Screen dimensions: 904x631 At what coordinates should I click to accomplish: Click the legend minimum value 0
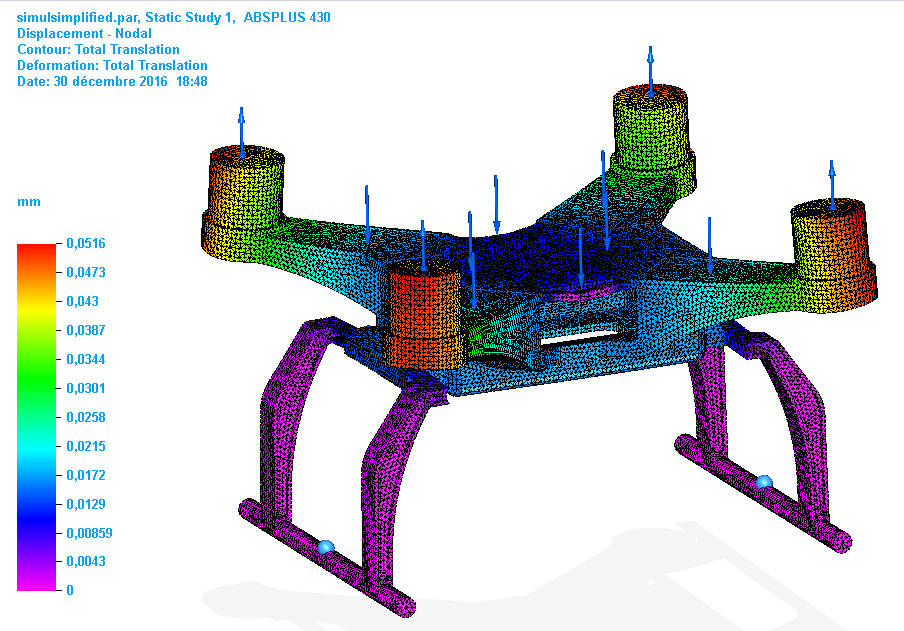(70, 590)
